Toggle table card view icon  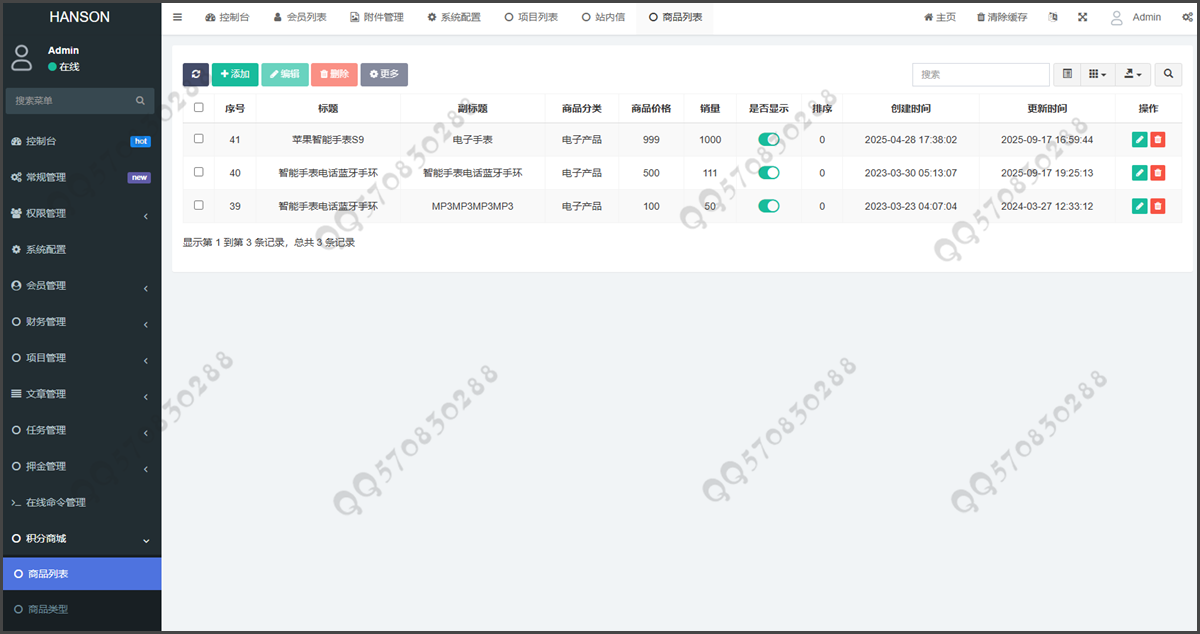point(1067,74)
